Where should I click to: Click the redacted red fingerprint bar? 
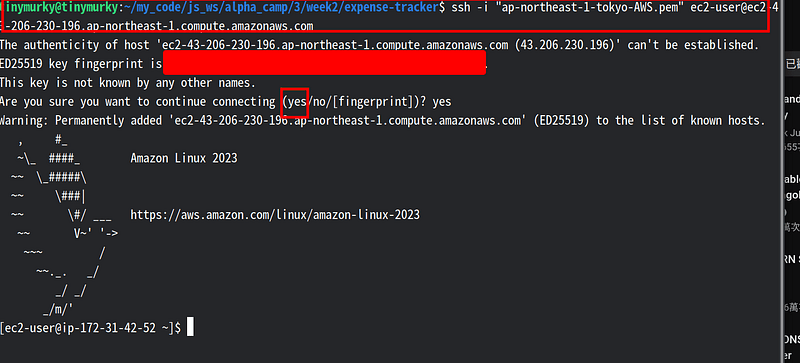324,63
